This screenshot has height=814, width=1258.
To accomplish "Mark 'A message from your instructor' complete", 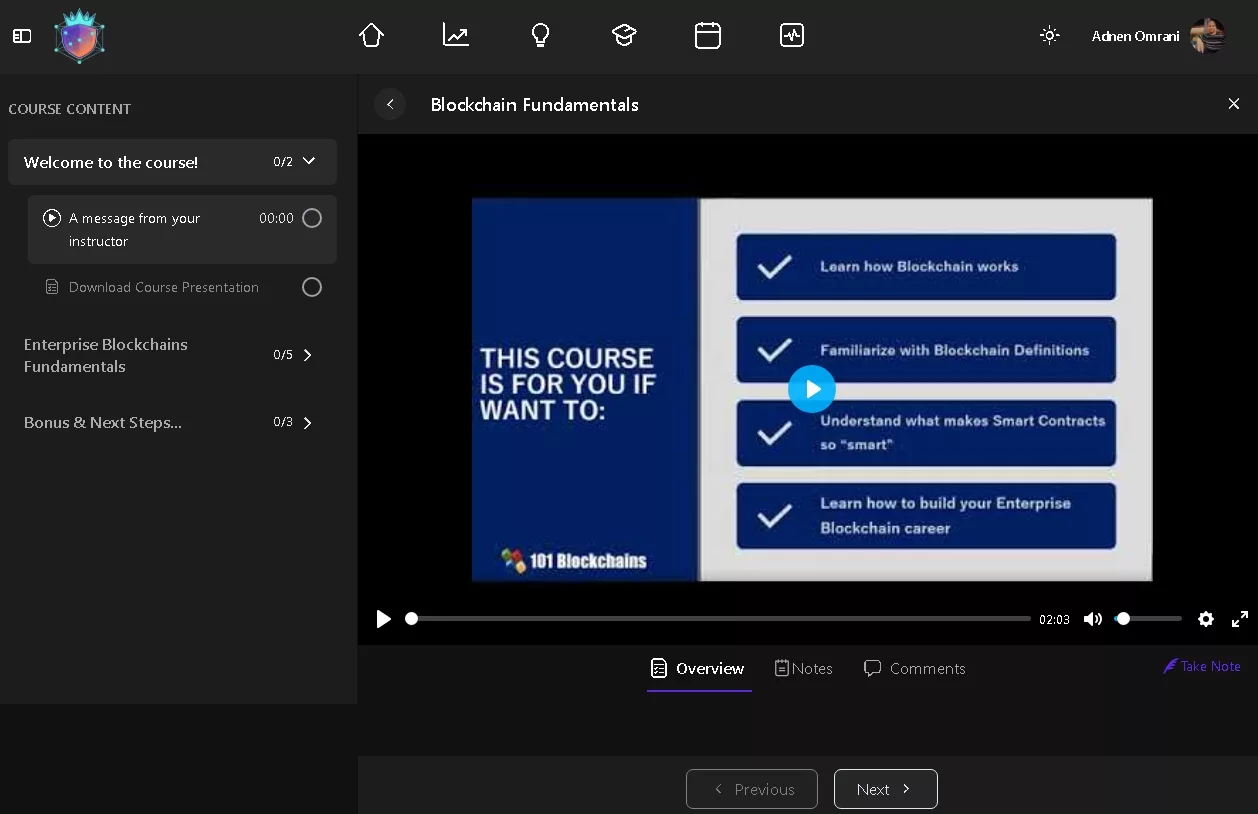I will [312, 218].
